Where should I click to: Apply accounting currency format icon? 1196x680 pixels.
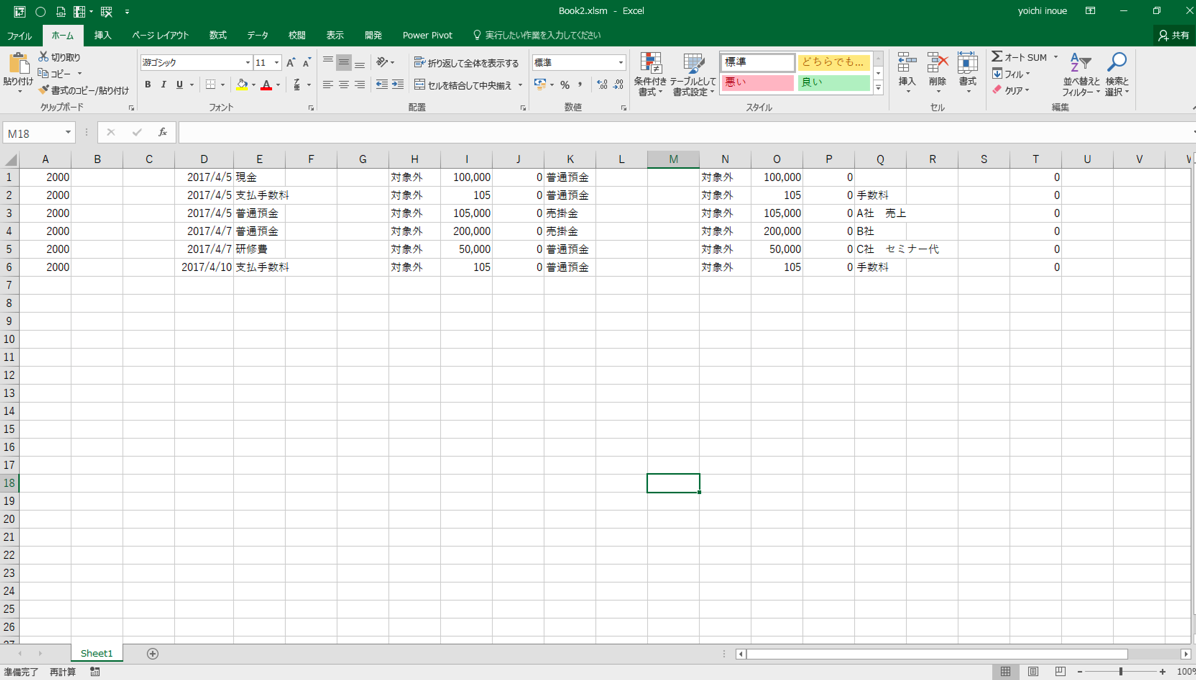(x=540, y=85)
